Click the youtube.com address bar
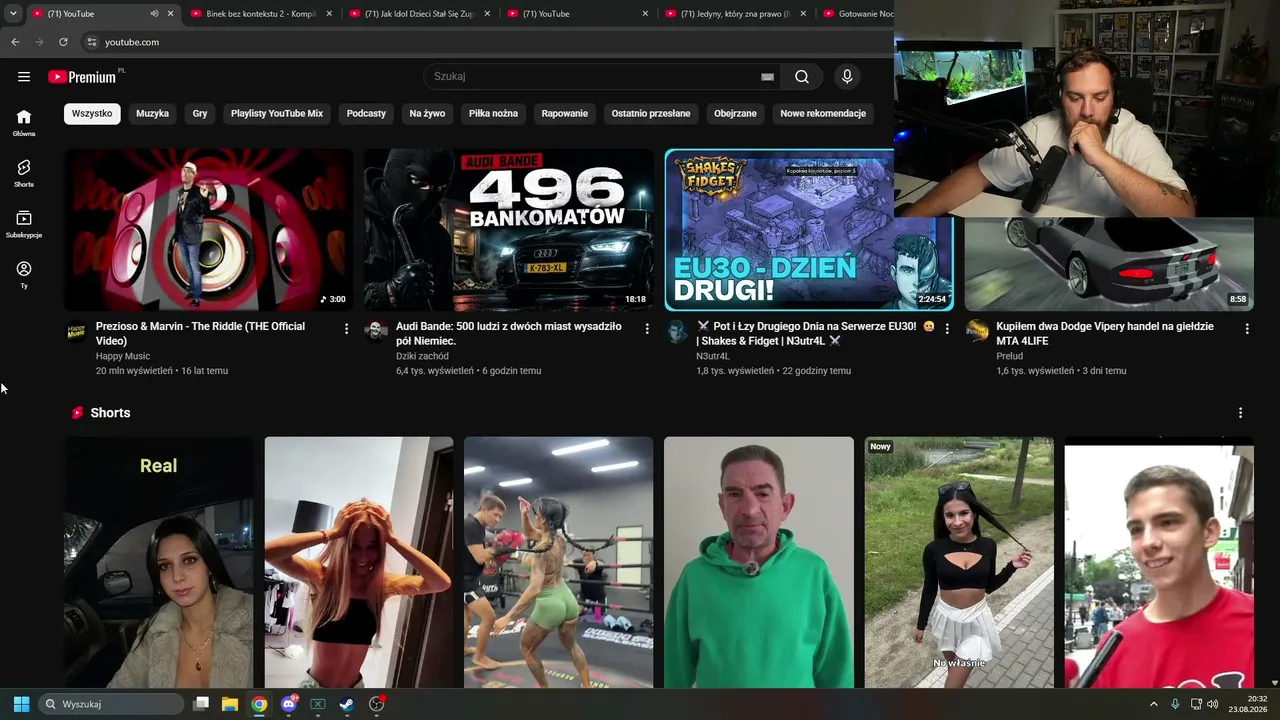This screenshot has height=720, width=1280. coord(480,42)
